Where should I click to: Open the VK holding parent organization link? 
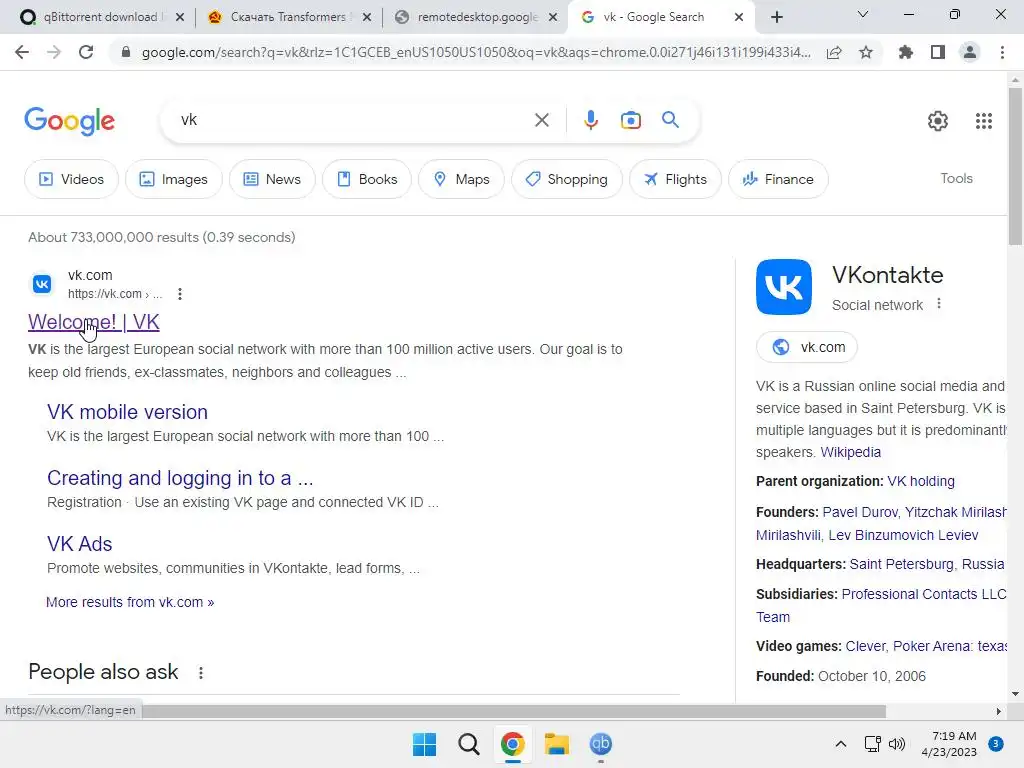921,481
